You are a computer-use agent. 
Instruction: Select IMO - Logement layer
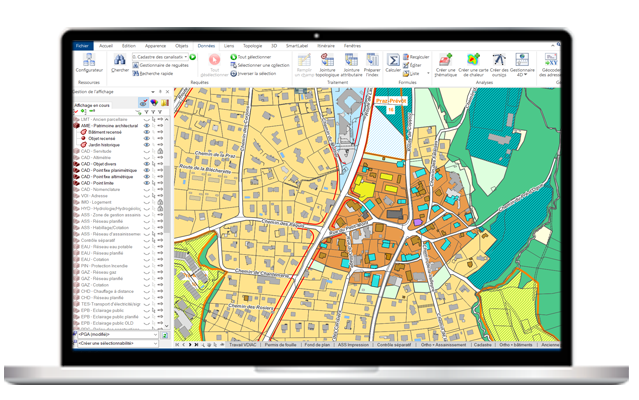tap(96, 202)
